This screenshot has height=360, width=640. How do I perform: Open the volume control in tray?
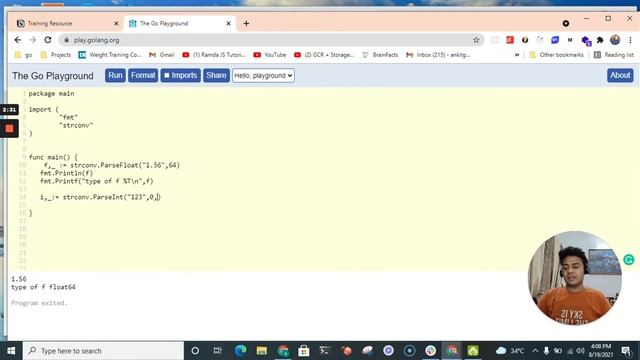click(x=580, y=351)
